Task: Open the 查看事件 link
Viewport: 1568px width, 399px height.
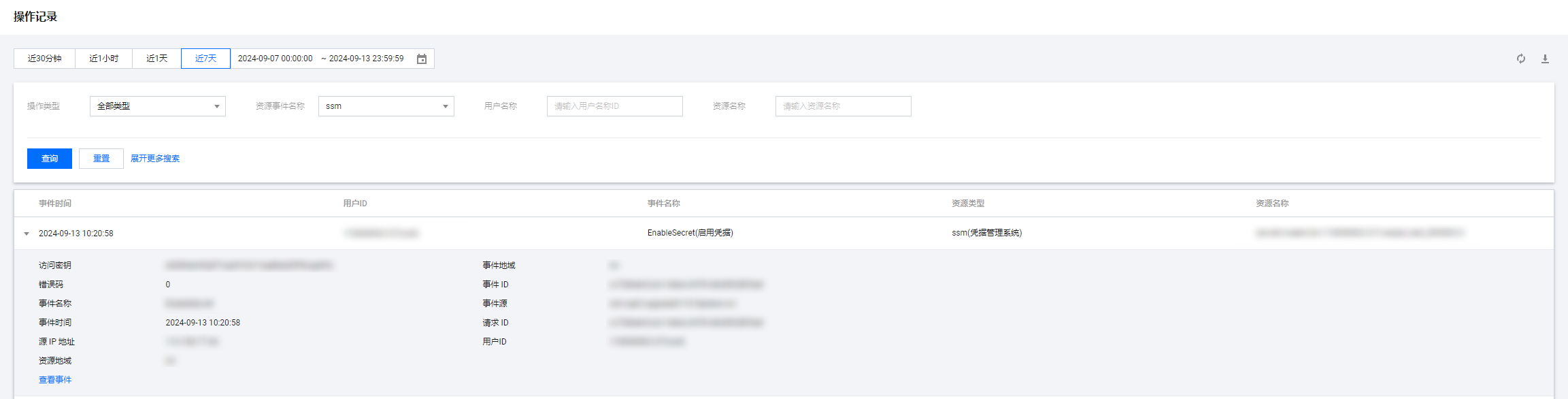Action: 55,380
